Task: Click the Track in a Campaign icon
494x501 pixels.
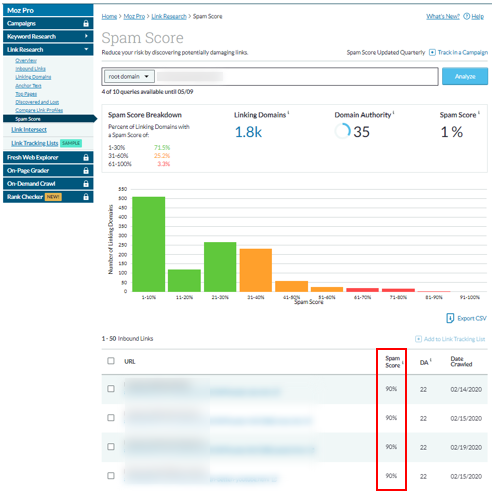Action: (x=432, y=52)
